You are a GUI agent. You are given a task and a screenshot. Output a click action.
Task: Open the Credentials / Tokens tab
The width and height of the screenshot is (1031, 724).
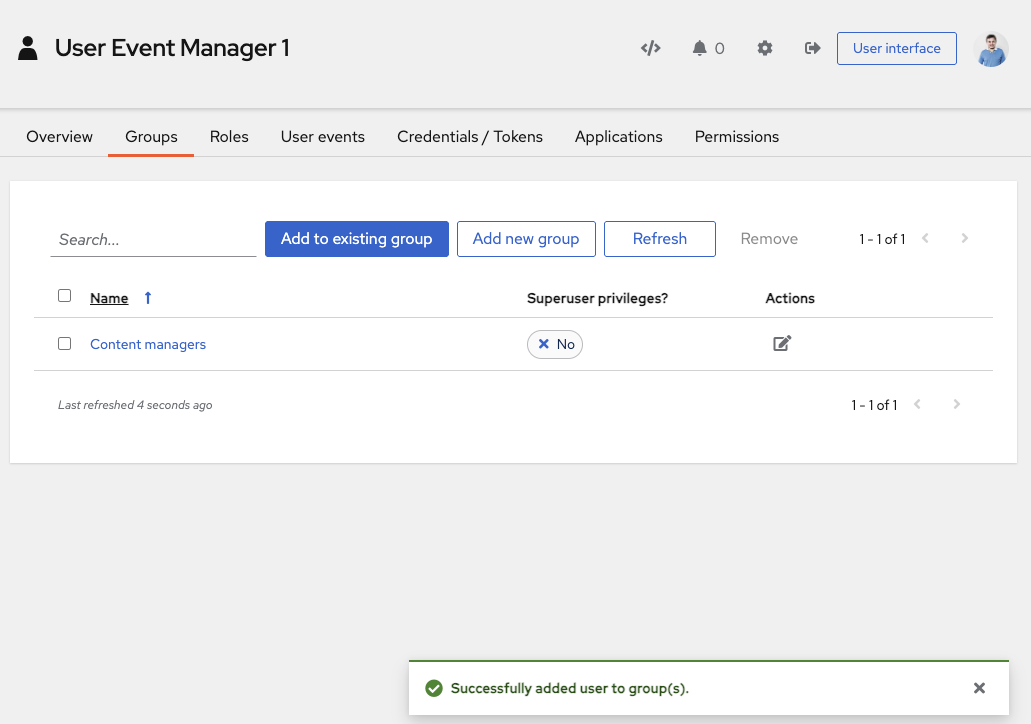coord(470,137)
